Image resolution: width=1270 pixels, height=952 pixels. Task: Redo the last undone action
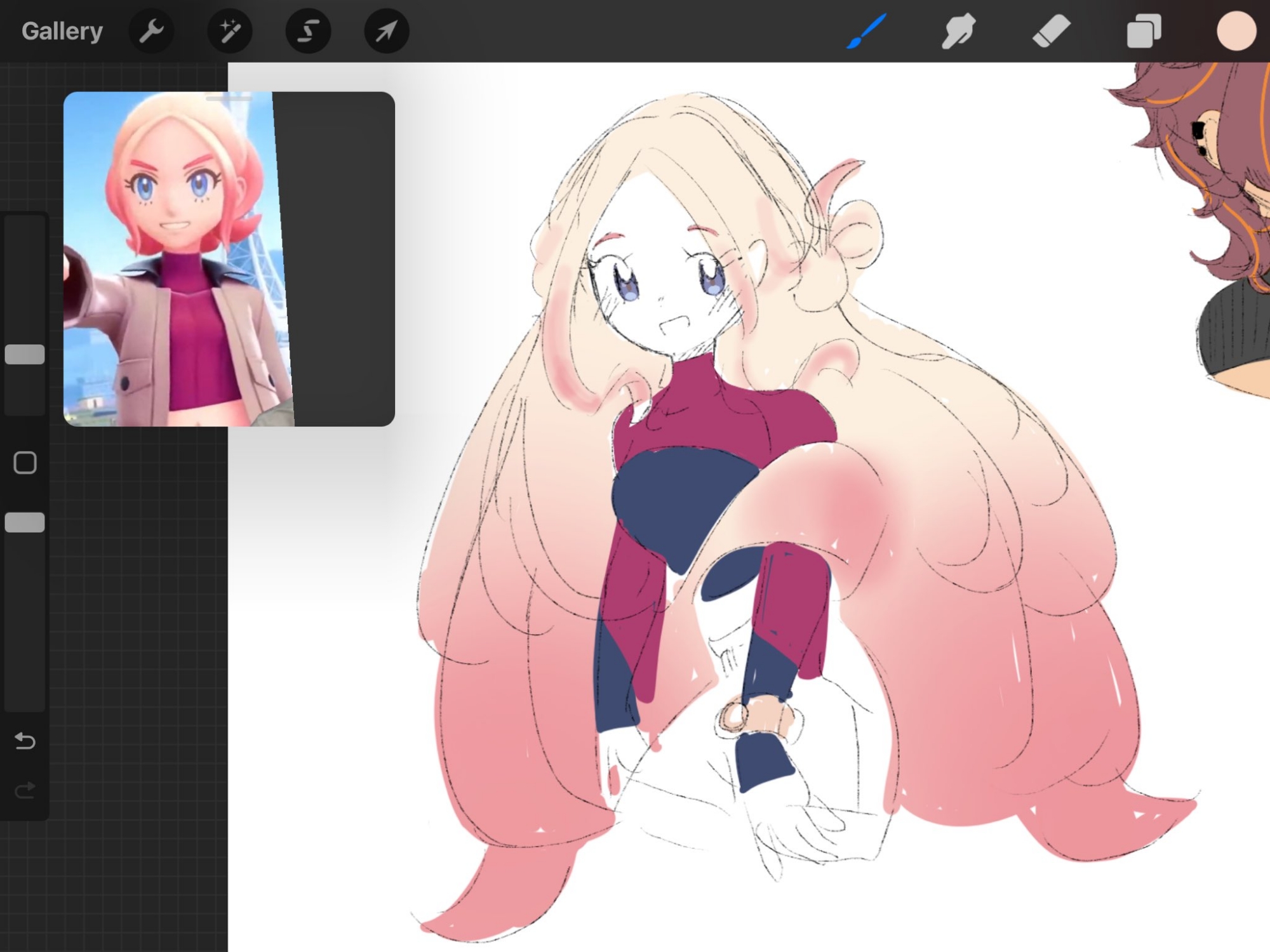[x=25, y=790]
